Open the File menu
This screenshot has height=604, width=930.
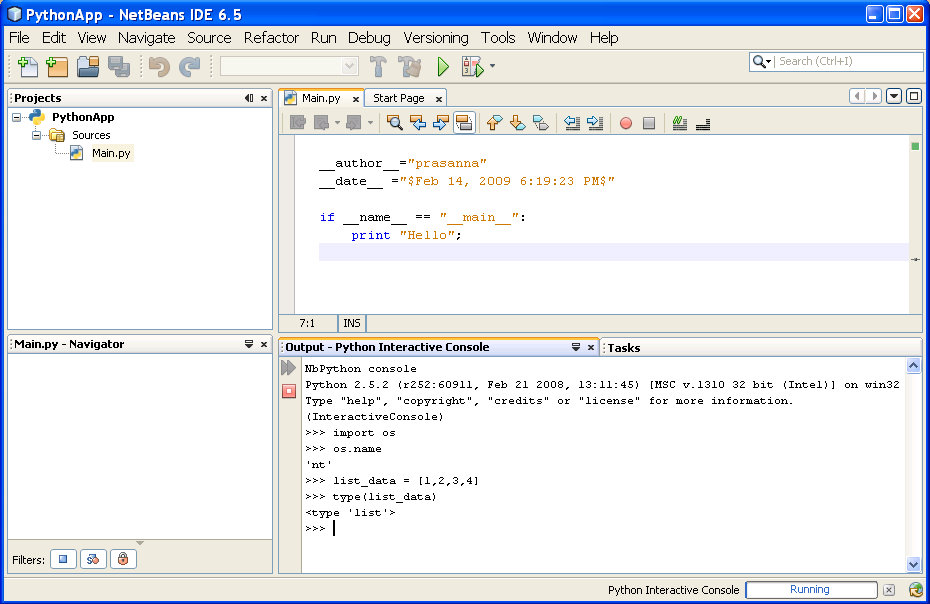[x=19, y=37]
